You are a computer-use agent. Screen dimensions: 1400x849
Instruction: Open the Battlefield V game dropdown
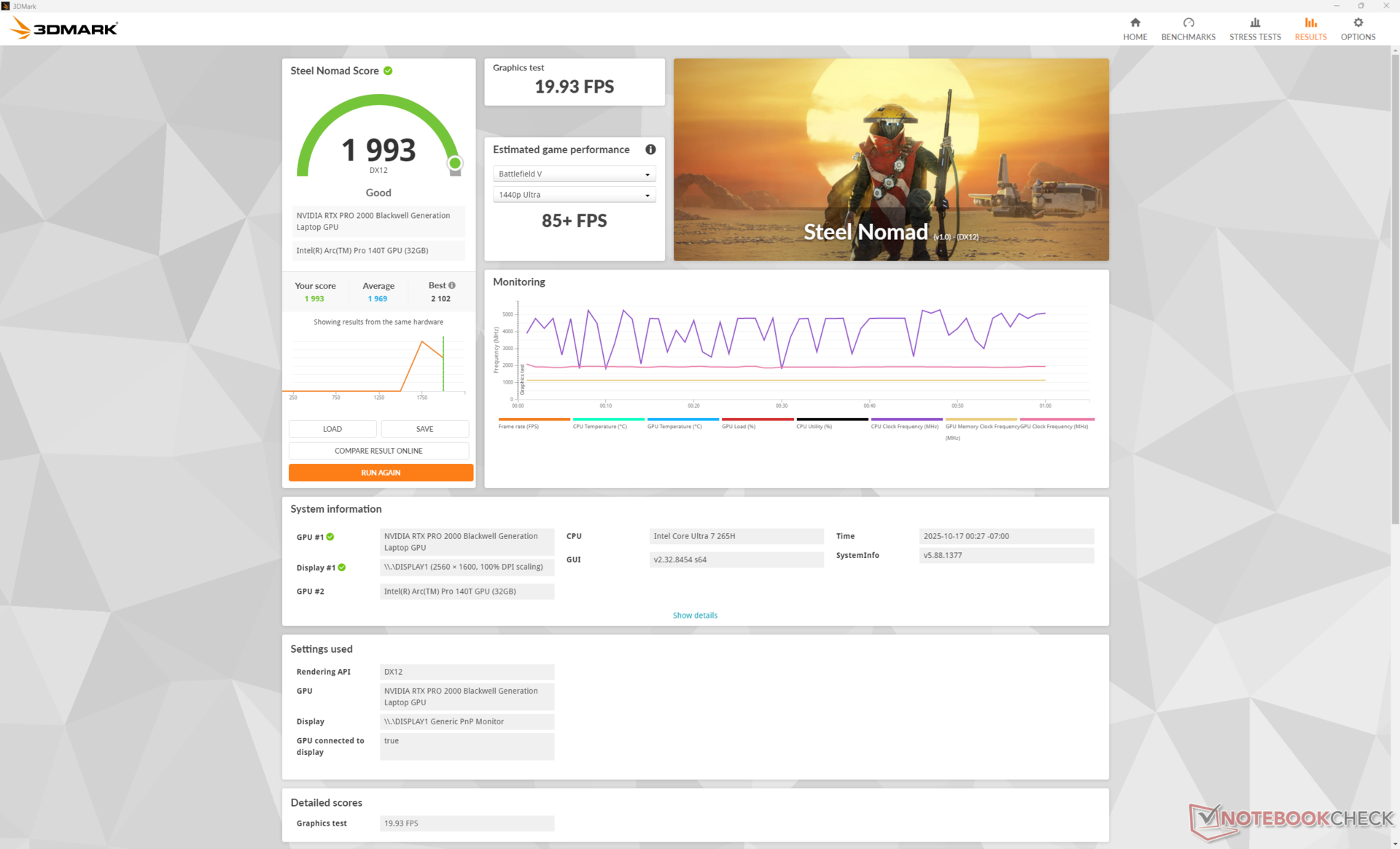point(574,174)
